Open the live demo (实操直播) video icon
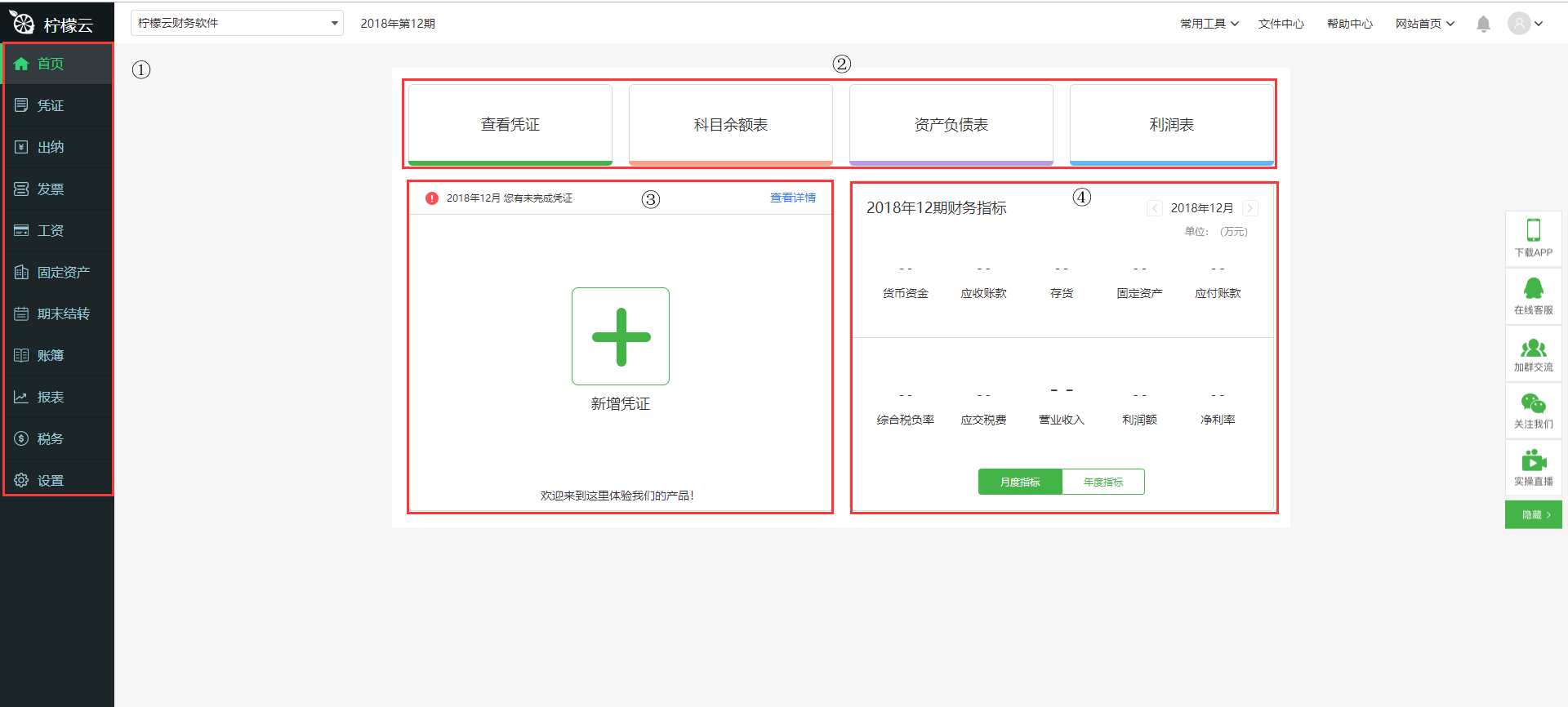Screen dimensions: 1568x707 (x=1533, y=461)
